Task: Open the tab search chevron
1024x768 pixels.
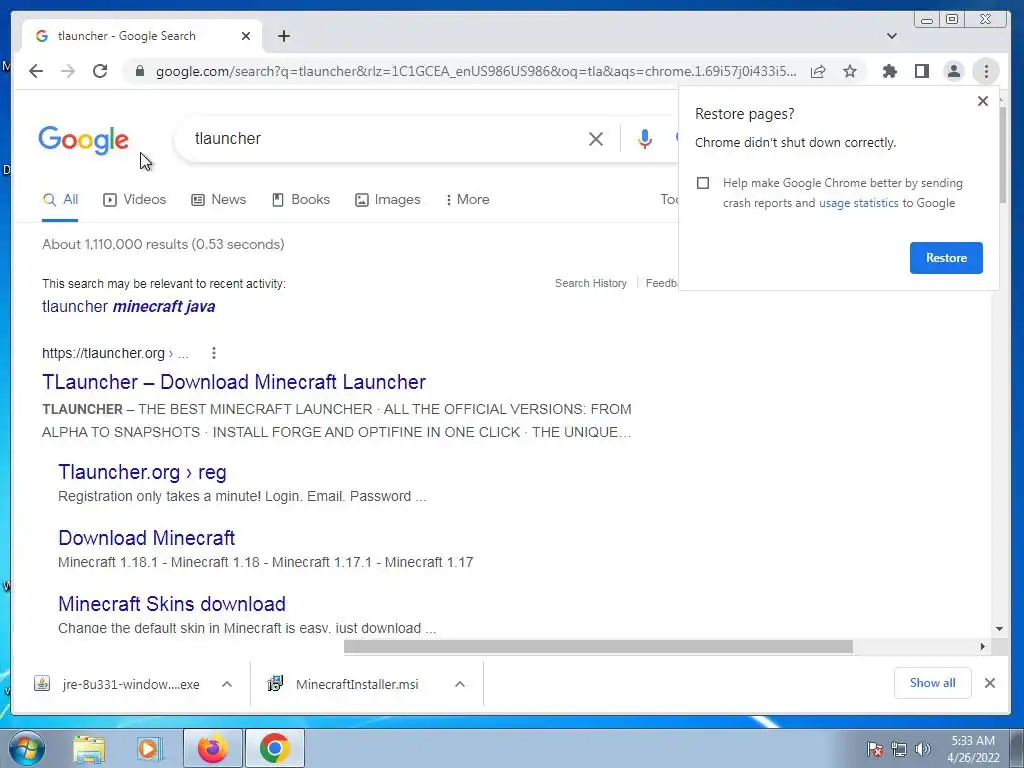Action: (x=891, y=36)
